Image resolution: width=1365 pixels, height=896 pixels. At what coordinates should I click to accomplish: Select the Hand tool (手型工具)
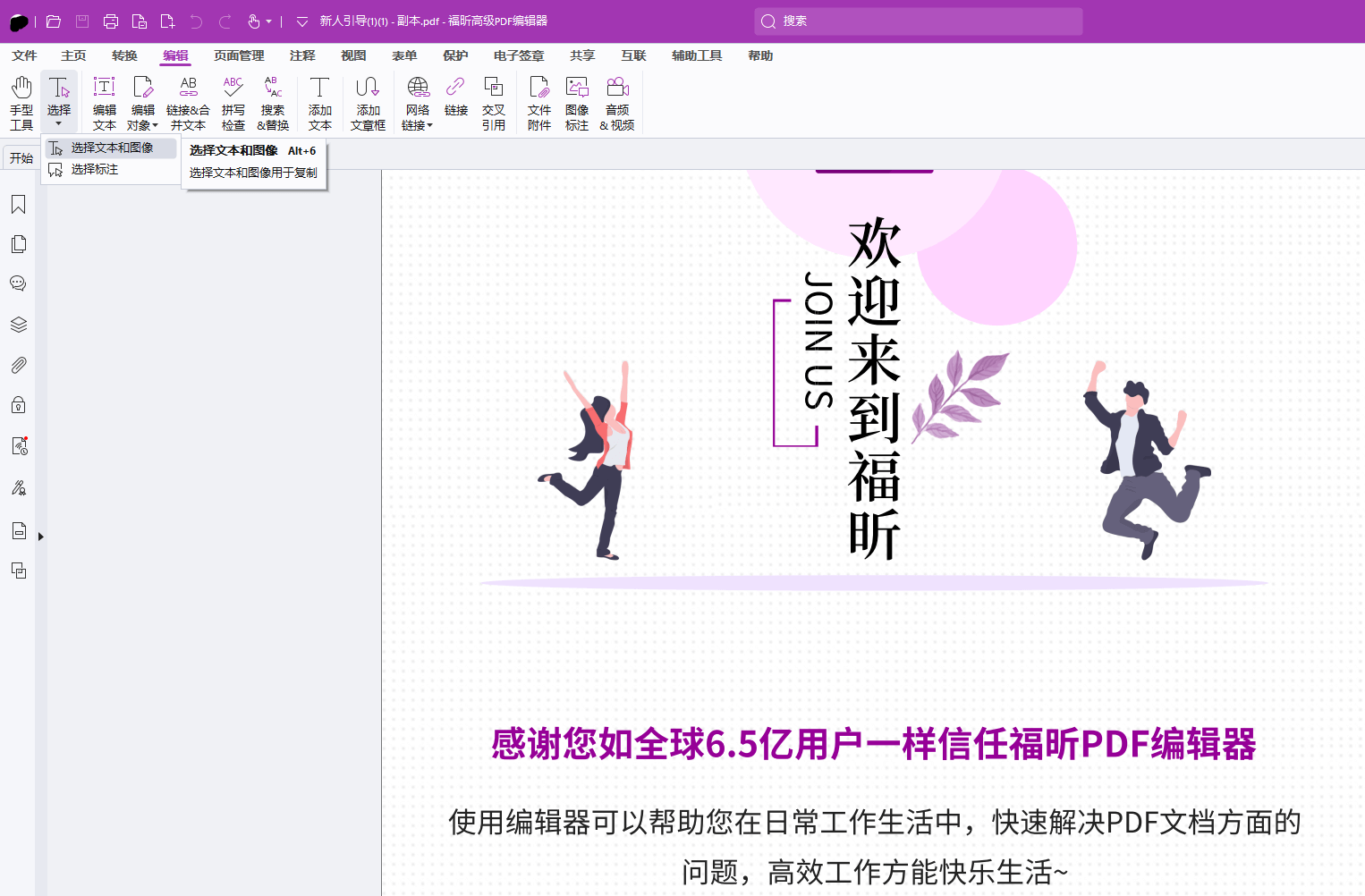click(x=21, y=103)
